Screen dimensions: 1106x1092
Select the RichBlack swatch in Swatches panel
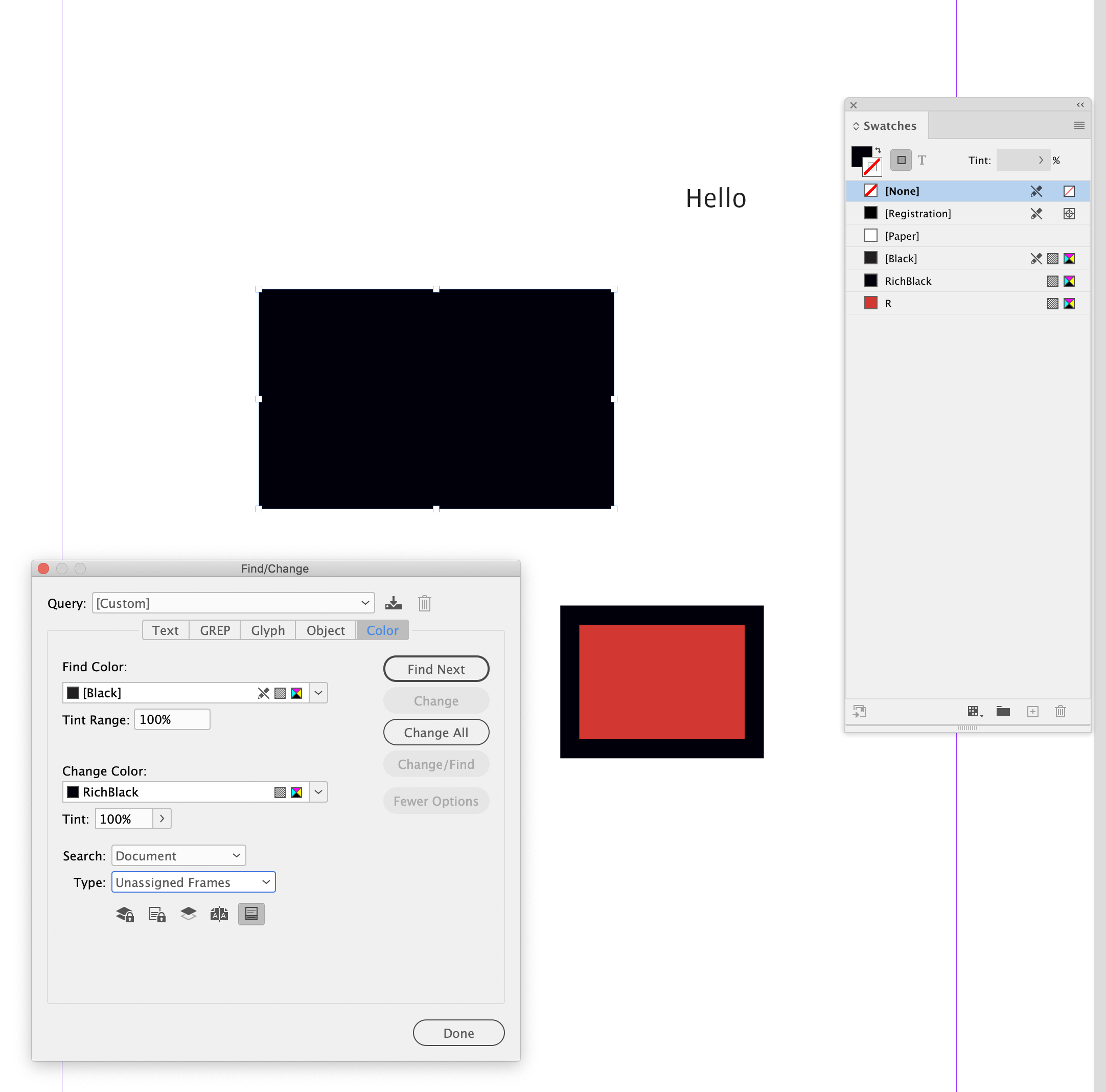click(x=908, y=281)
